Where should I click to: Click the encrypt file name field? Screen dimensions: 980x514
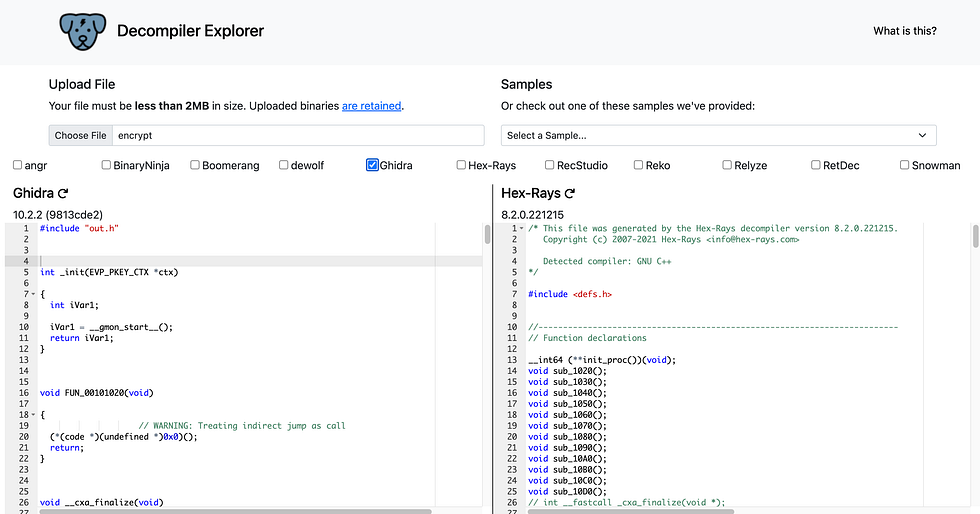(x=298, y=135)
